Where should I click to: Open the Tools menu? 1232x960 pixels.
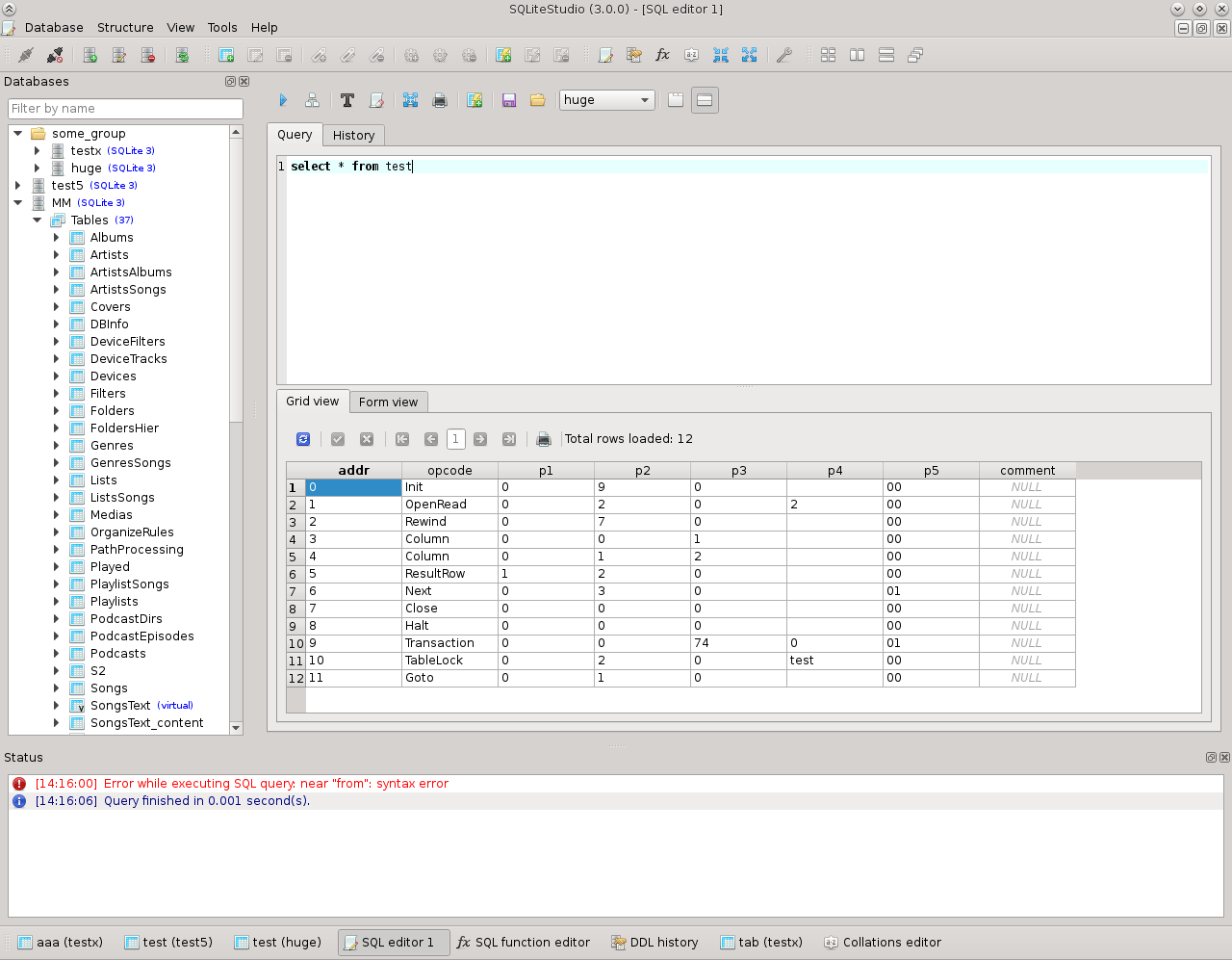[x=222, y=28]
